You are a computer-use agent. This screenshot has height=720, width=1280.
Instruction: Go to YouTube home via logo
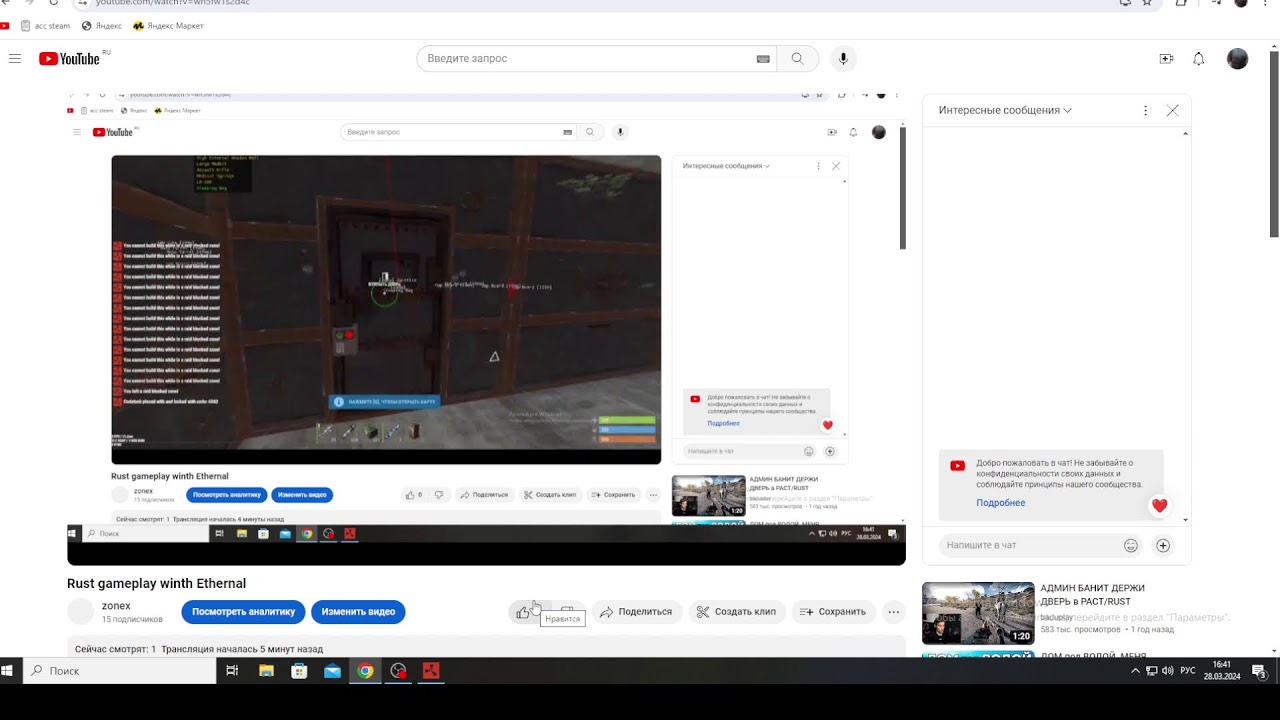coord(69,59)
